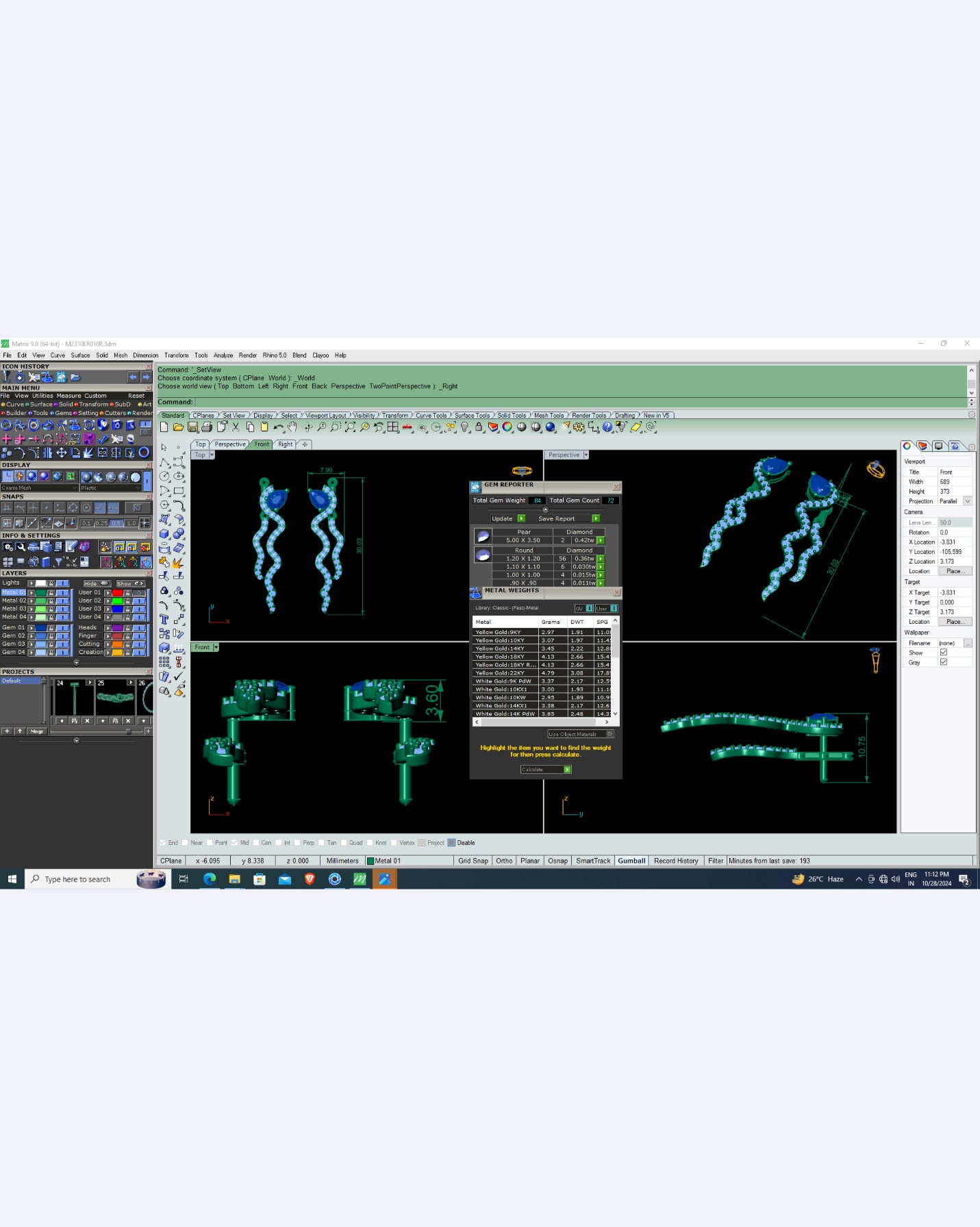Open the Analyze menu
This screenshot has width=980, height=1227.
[223, 355]
